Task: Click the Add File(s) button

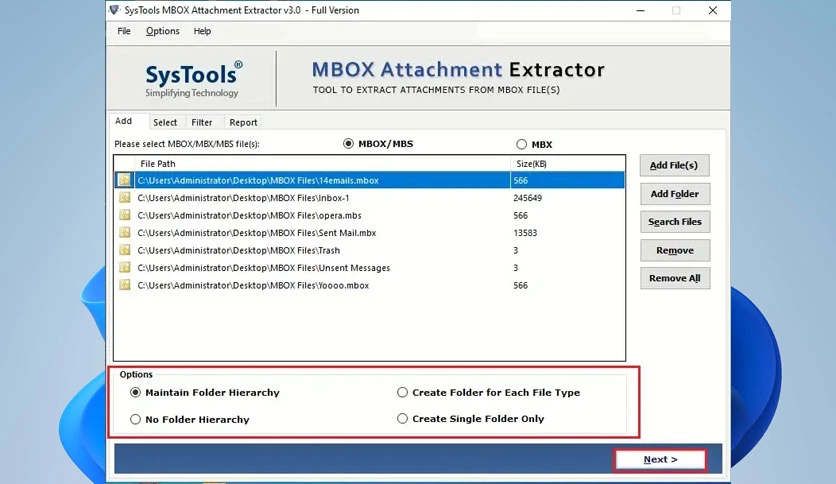Action: (674, 165)
